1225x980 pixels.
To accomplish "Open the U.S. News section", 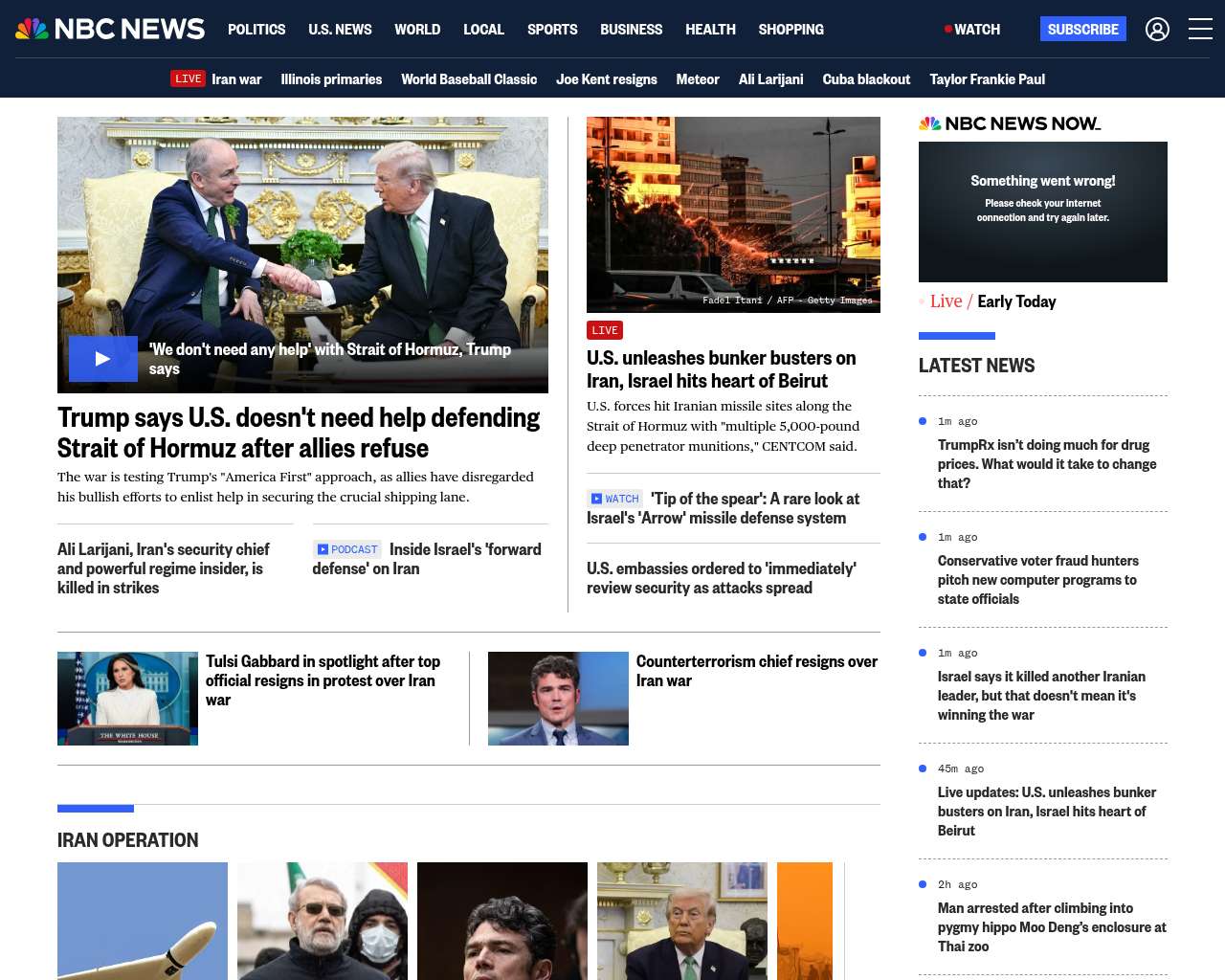I will click(340, 30).
